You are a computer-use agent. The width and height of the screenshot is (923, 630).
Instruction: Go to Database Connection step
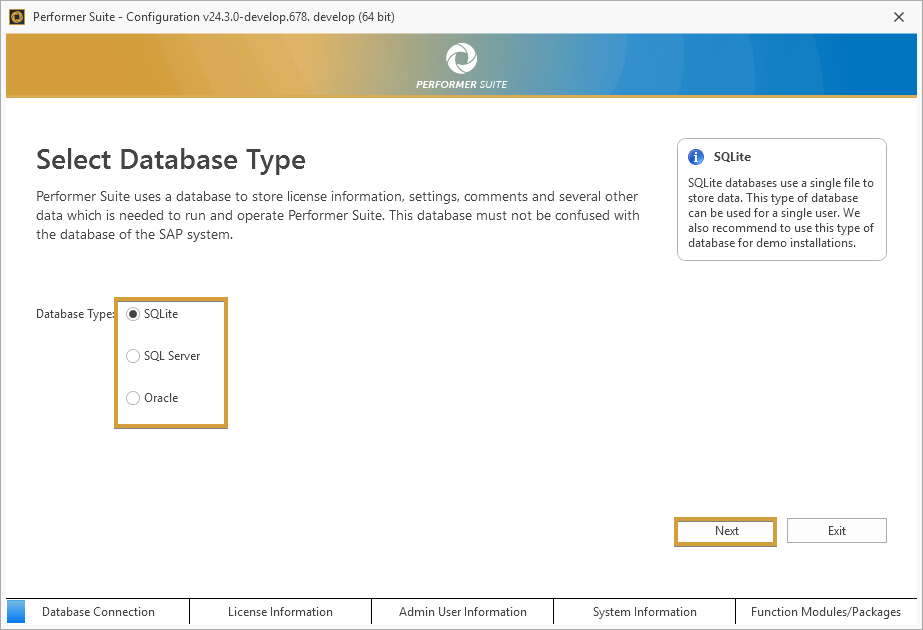[x=98, y=612]
